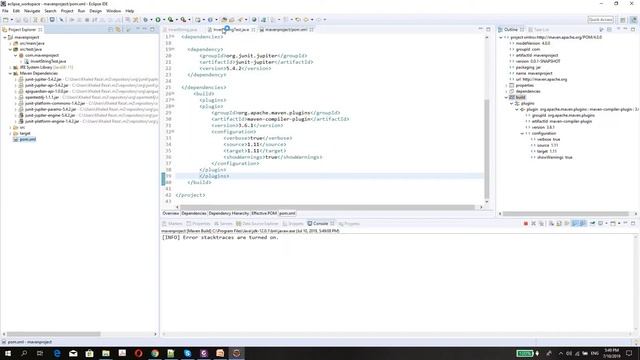640x360 pixels.
Task: Click the Remove Launch icon in Console toolbar
Action: [x=533, y=224]
